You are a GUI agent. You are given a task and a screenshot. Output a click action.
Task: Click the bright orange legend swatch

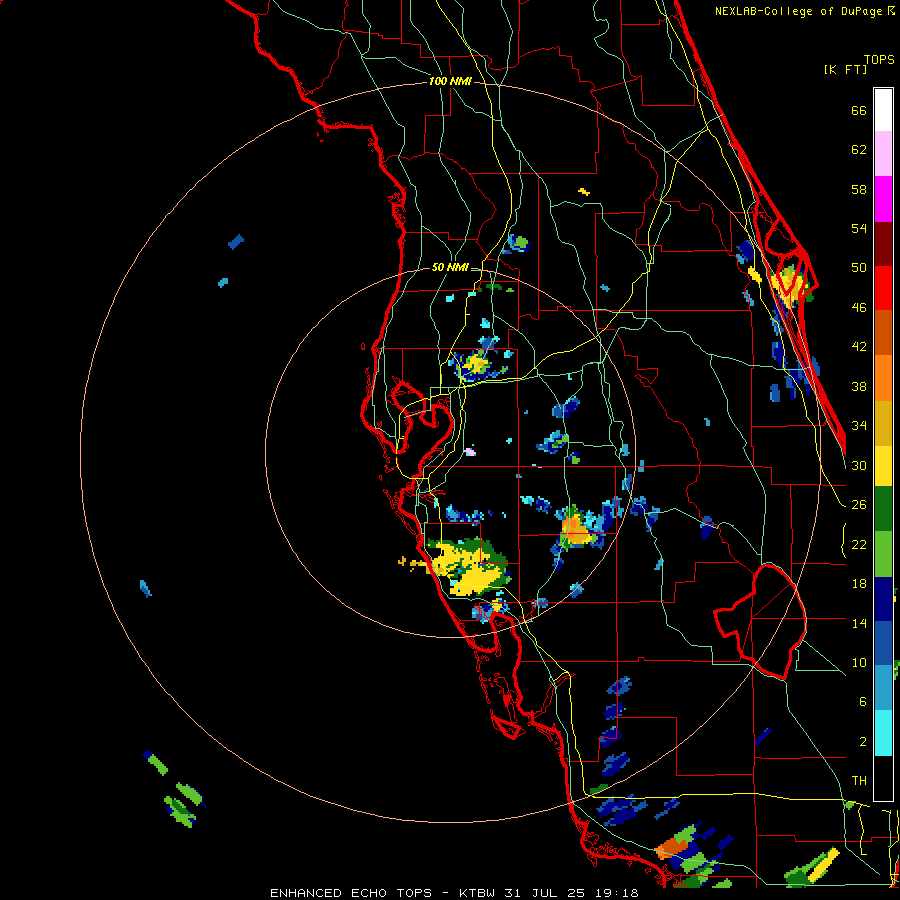coord(883,378)
